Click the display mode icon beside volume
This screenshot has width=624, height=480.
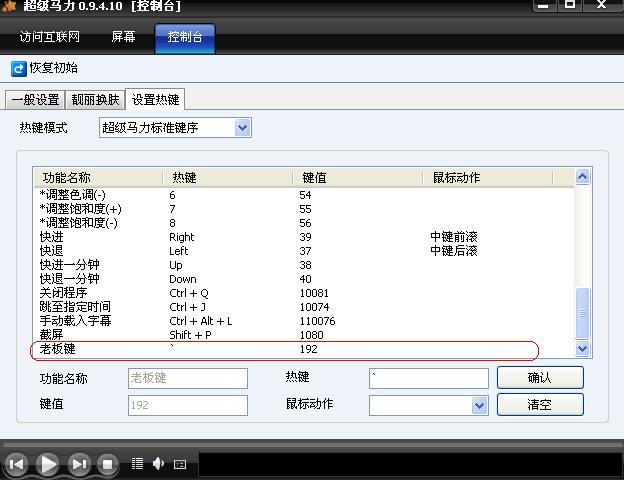tap(180, 464)
